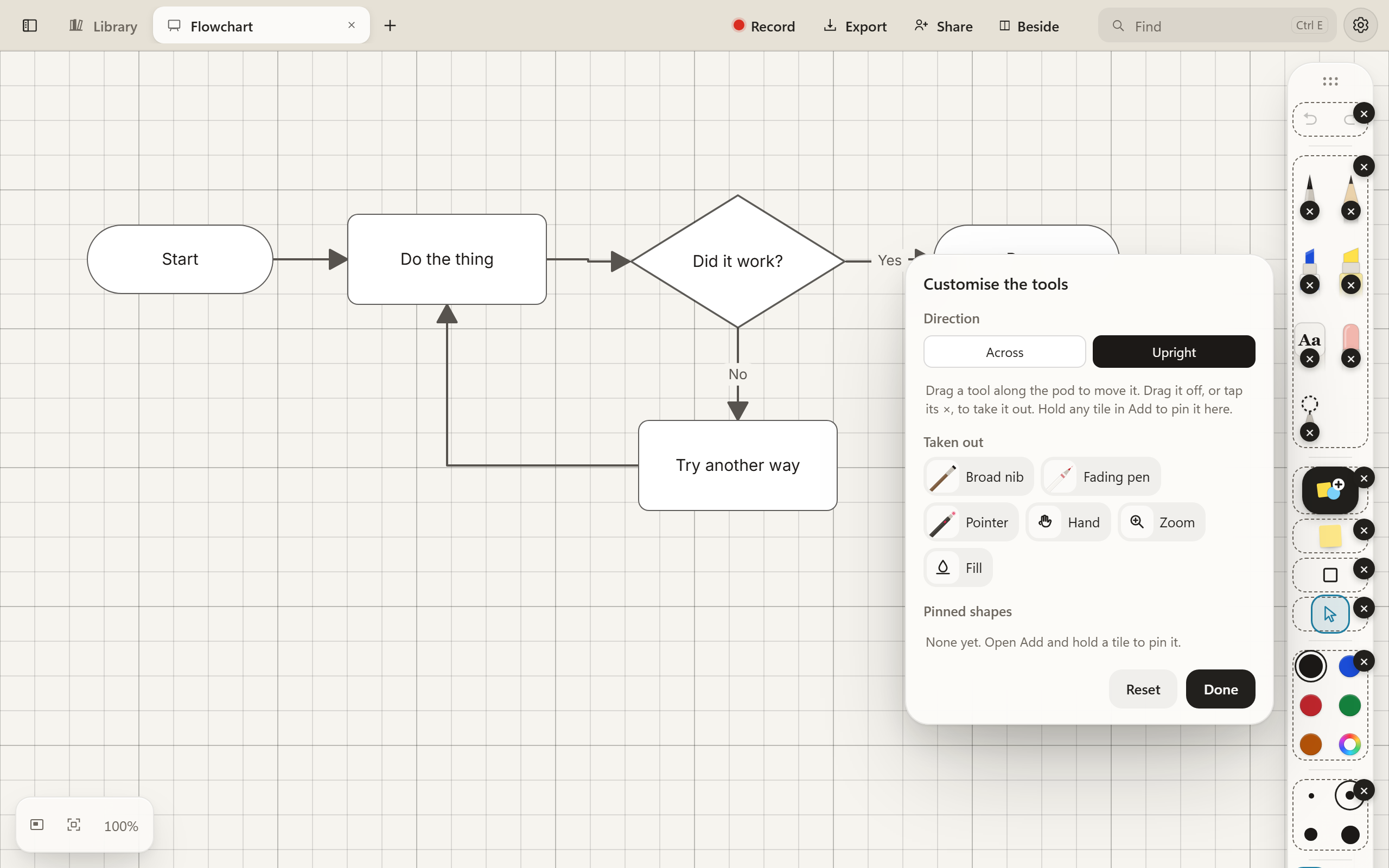Select the black fountain pen tool
1389x868 pixels.
(x=1310, y=189)
